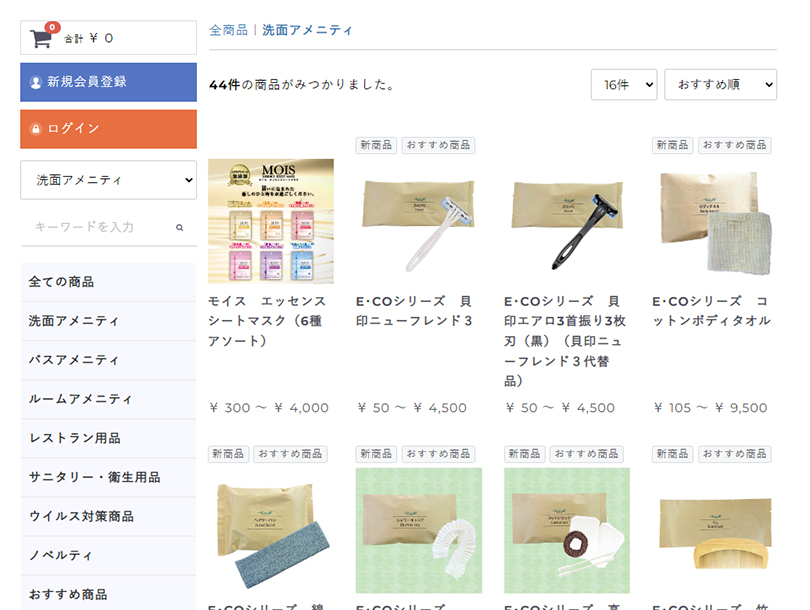Viewport: 810px width, 610px height.
Task: Click E·COシリーズ 貝印ニューフレンド3 title
Action: click(x=414, y=311)
